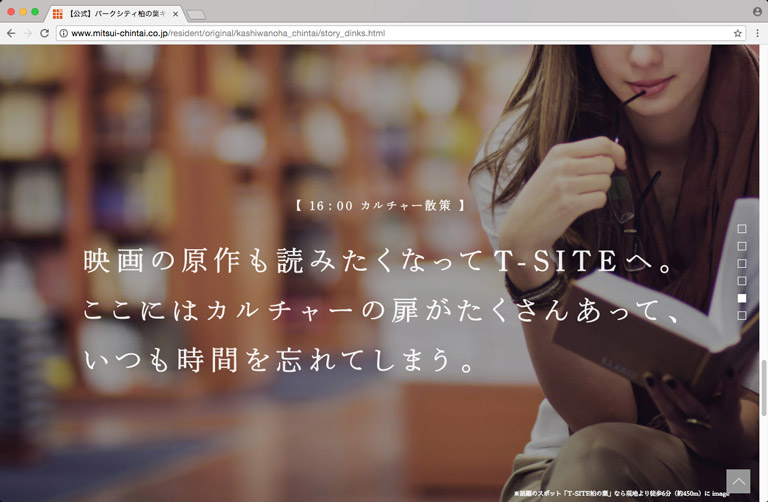Reload the current page
This screenshot has height=502, width=768.
pyautogui.click(x=45, y=33)
